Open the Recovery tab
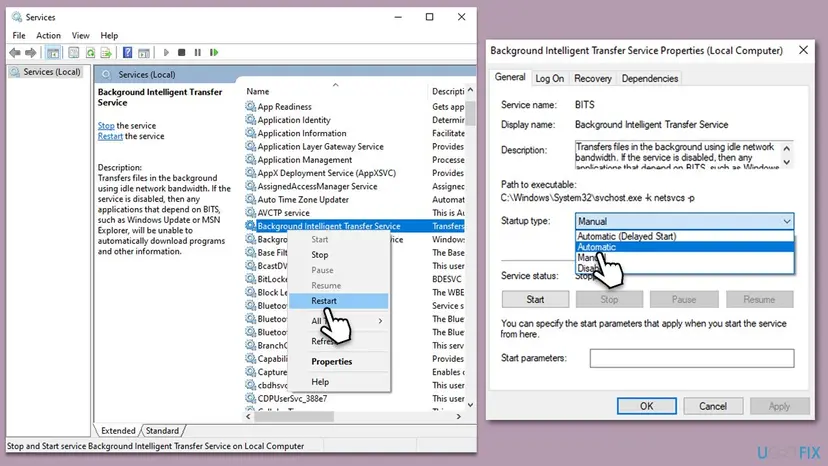 click(593, 78)
